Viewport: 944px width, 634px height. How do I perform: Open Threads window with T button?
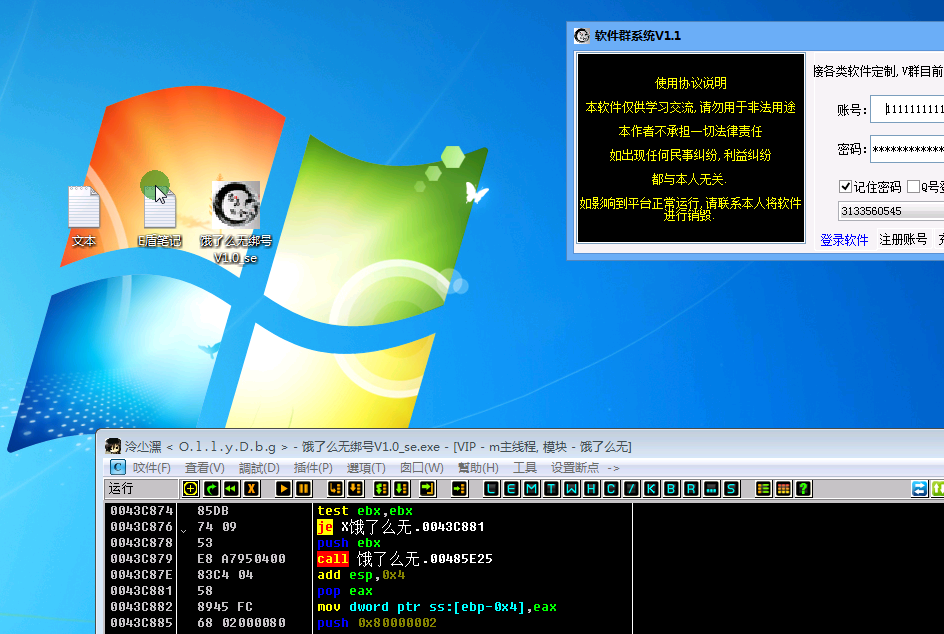coord(551,489)
